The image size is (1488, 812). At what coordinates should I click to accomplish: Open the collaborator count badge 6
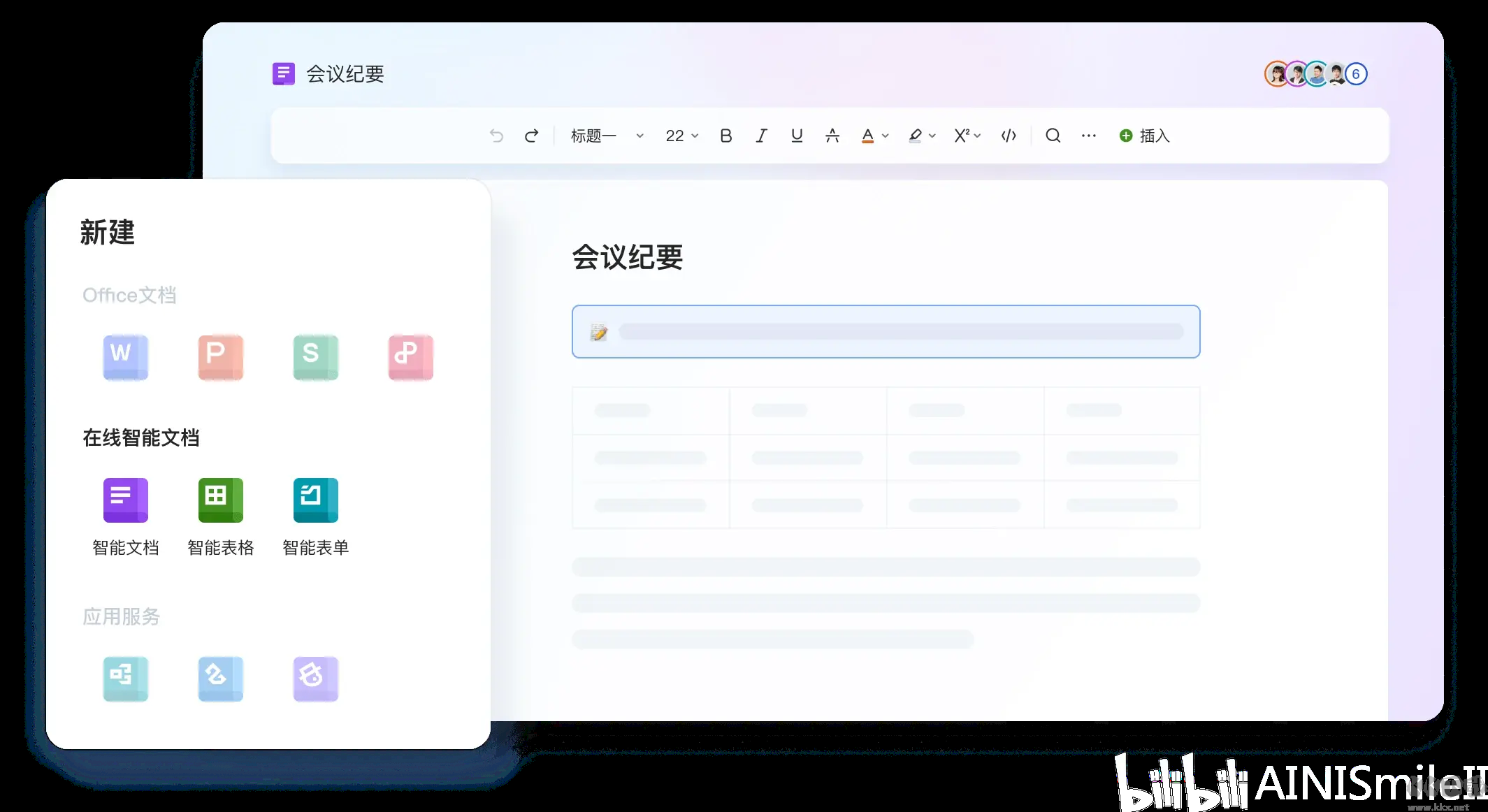[x=1356, y=74]
